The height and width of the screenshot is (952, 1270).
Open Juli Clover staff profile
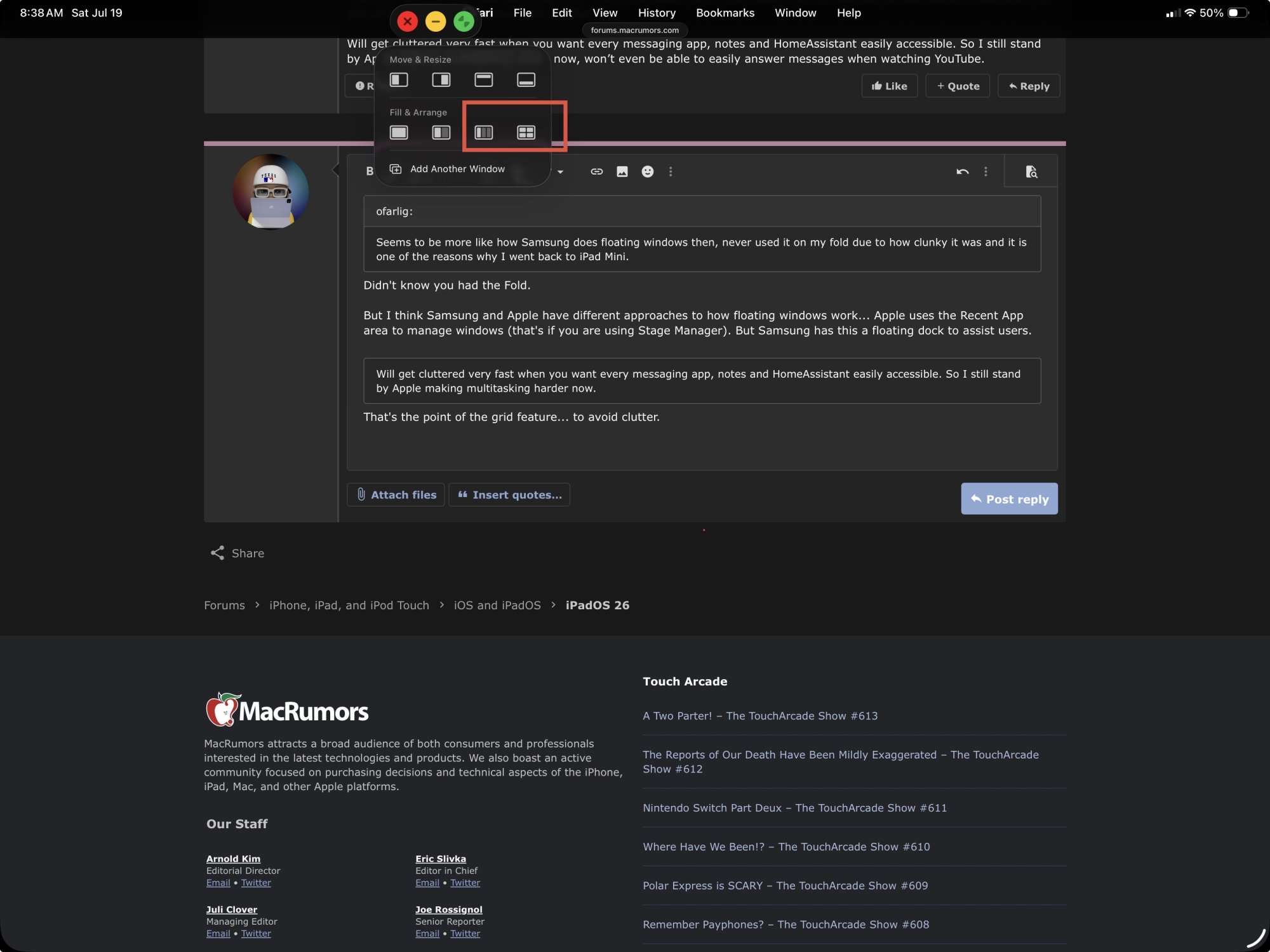click(232, 909)
